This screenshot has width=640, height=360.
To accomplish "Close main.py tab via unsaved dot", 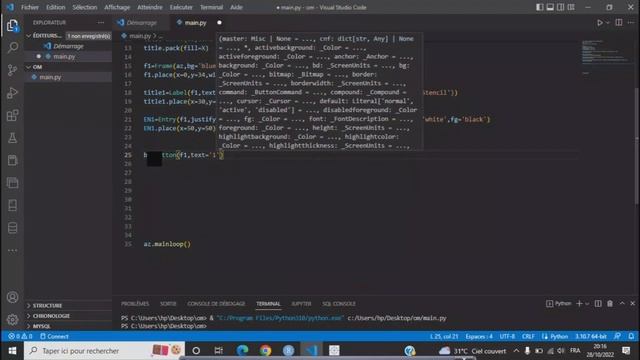I will [x=219, y=23].
